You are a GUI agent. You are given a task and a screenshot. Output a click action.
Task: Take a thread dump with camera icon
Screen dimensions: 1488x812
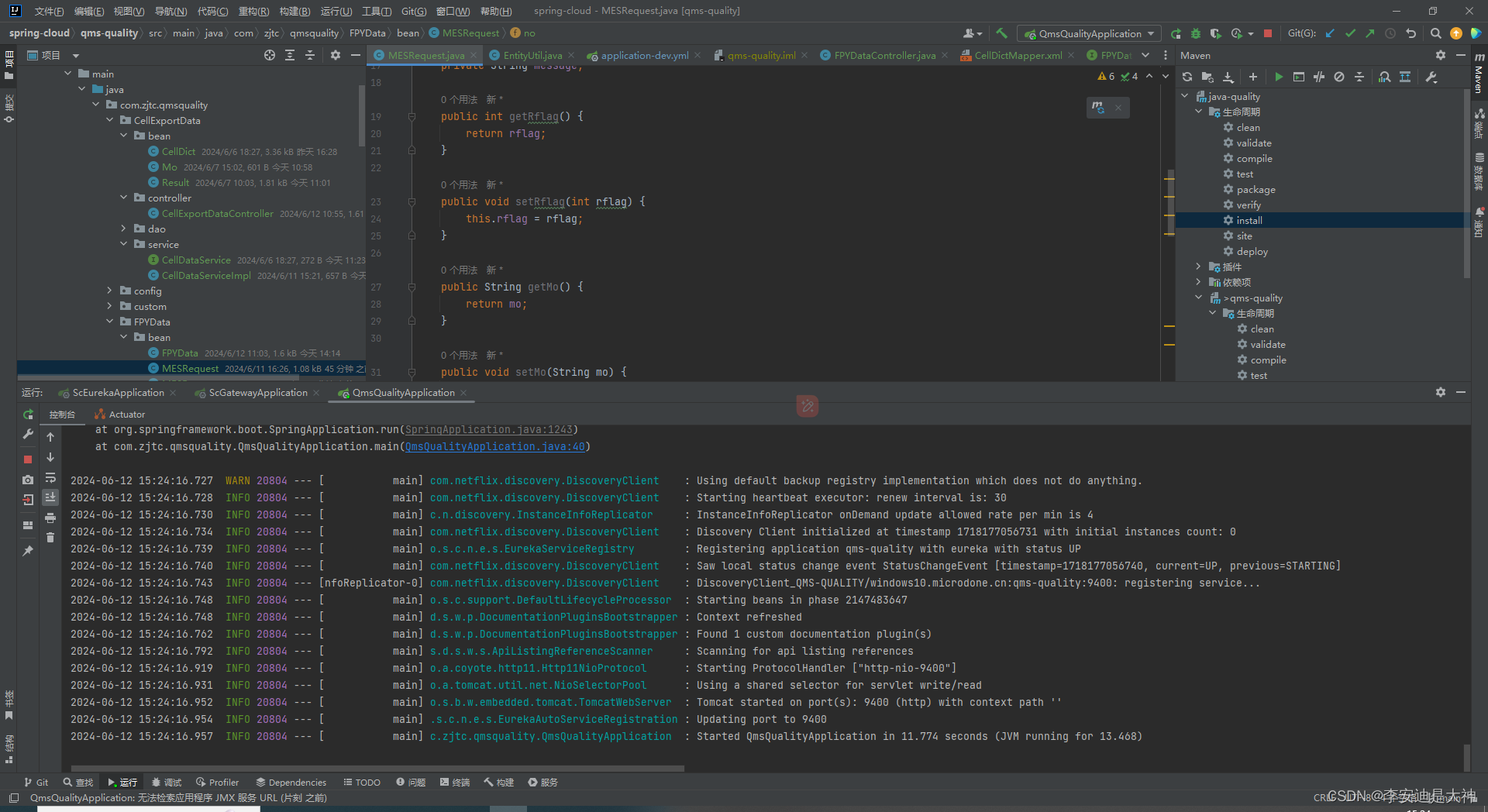tap(28, 479)
